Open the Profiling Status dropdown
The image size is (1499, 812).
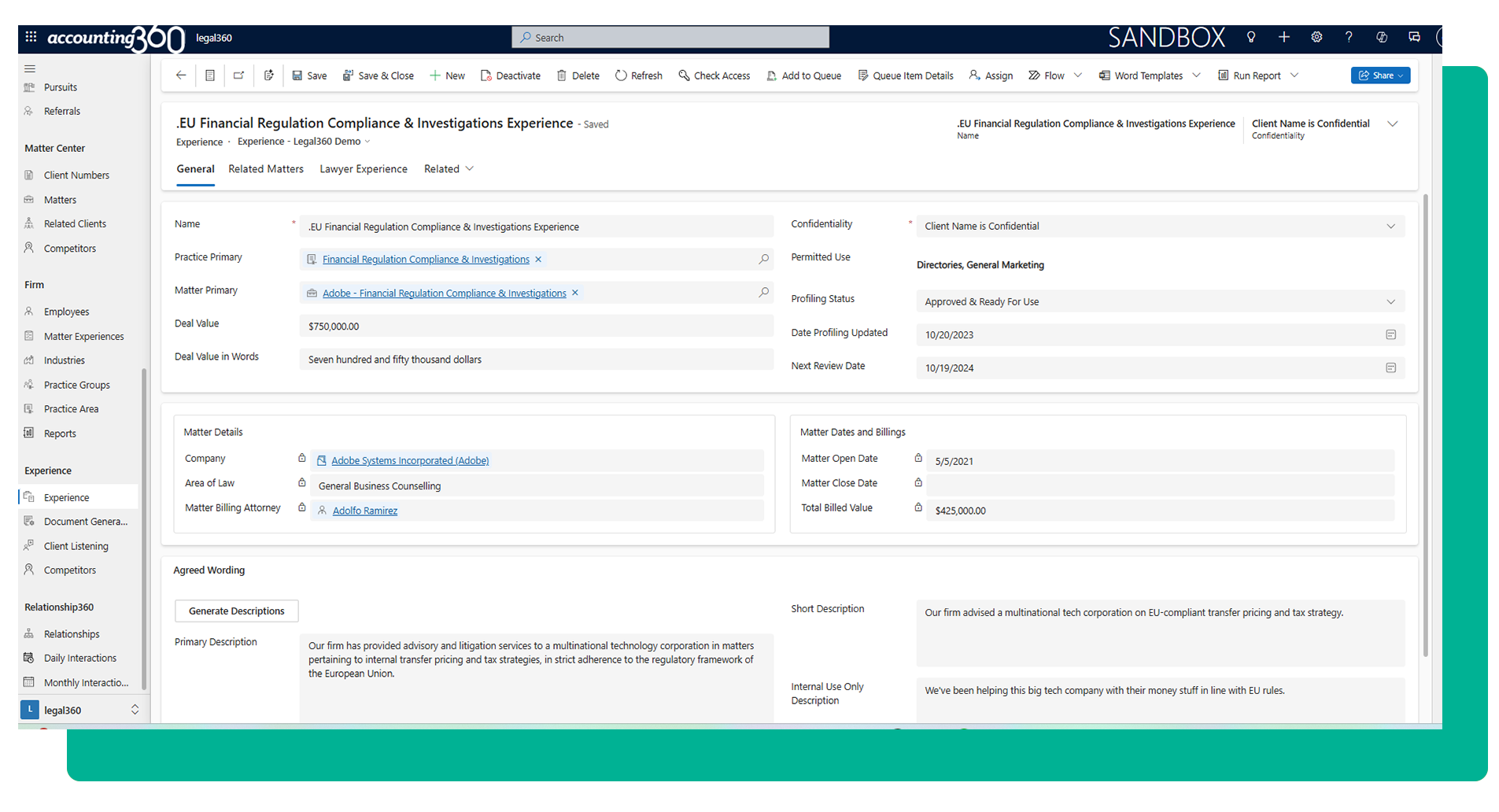(x=1390, y=302)
